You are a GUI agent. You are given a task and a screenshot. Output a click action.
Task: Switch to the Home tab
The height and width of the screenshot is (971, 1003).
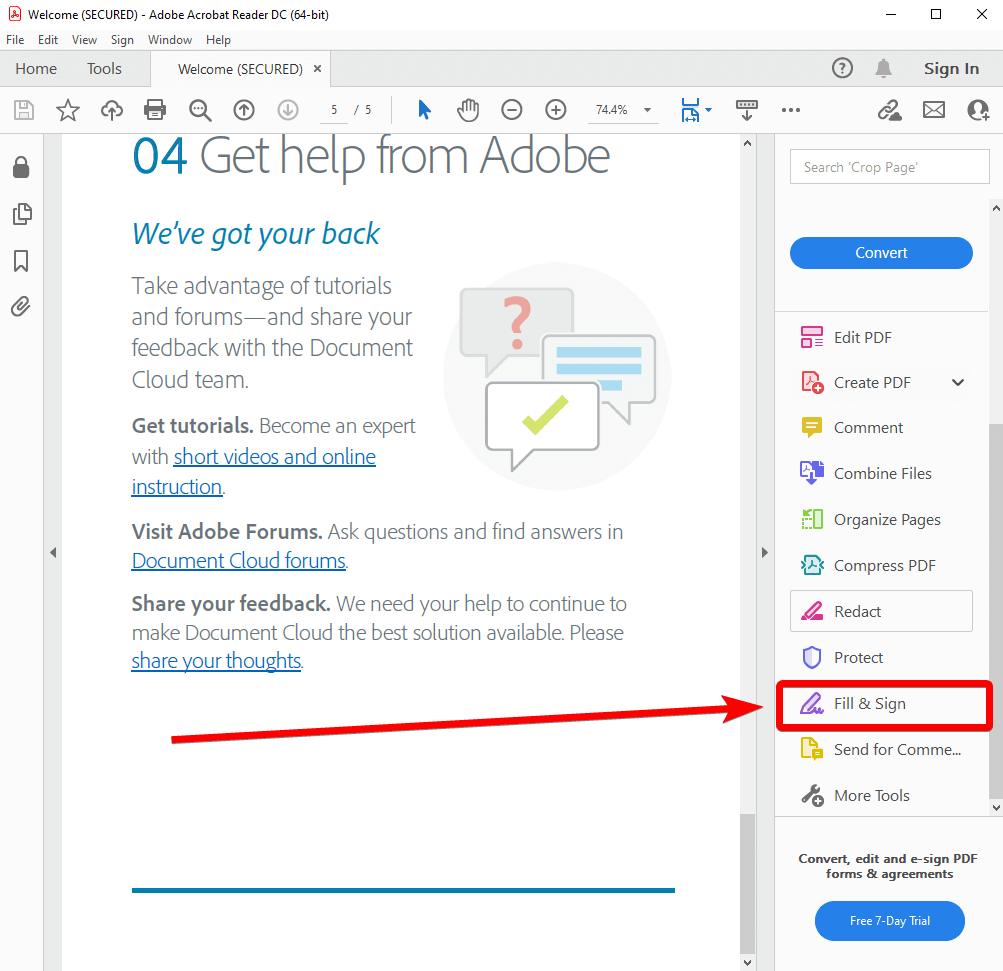[x=36, y=68]
